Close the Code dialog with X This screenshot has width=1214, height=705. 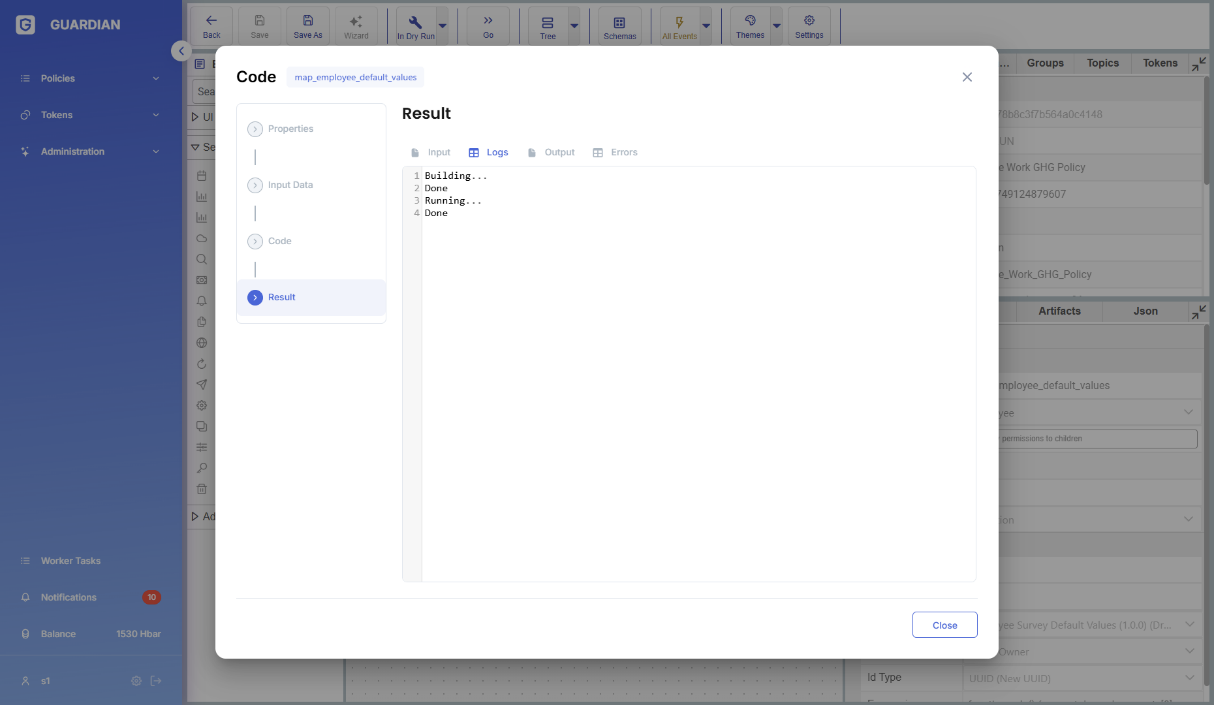pos(967,77)
